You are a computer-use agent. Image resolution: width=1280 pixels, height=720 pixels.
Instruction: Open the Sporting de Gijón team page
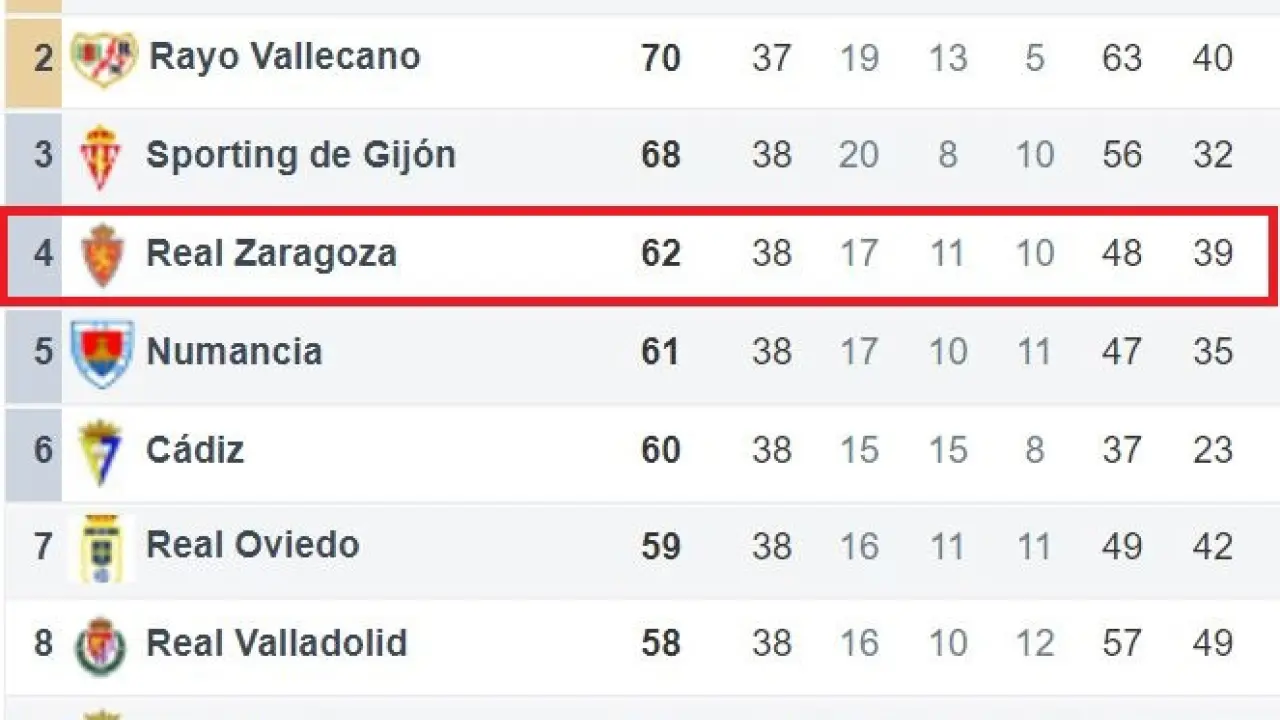(x=300, y=155)
